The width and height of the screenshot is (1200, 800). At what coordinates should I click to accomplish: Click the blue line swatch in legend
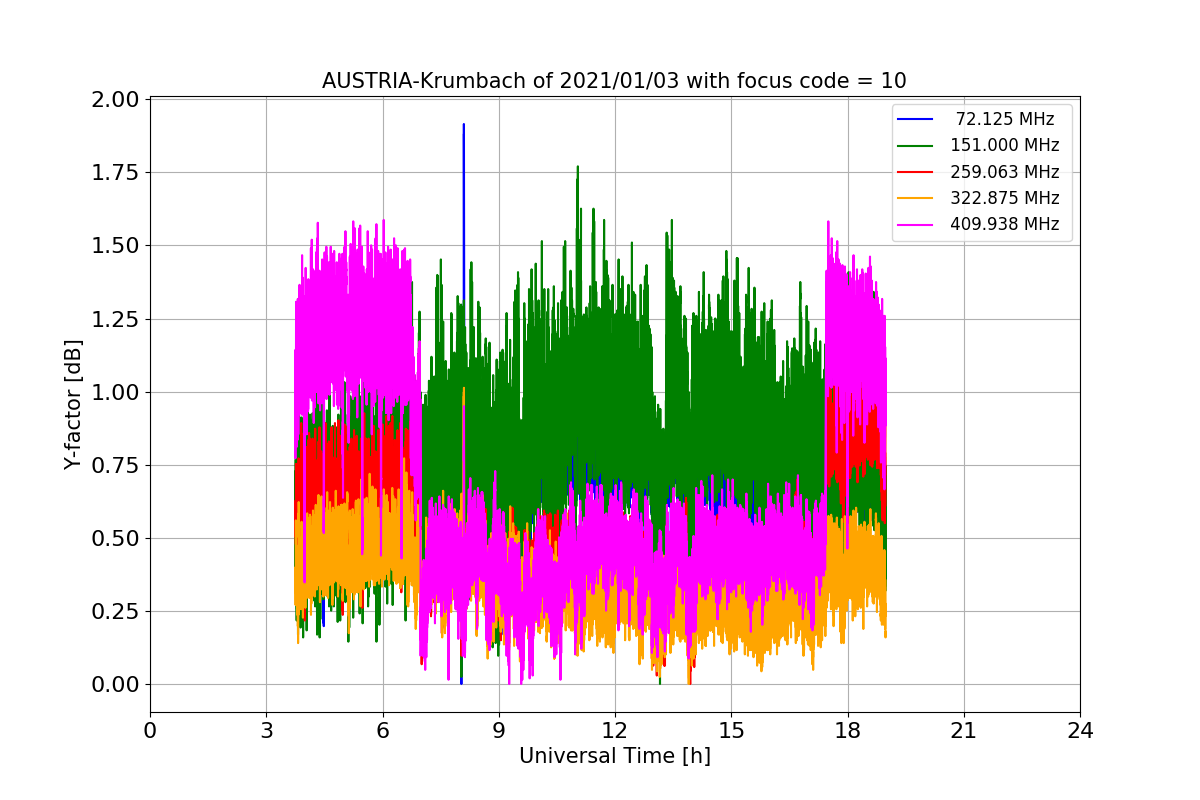[x=916, y=119]
